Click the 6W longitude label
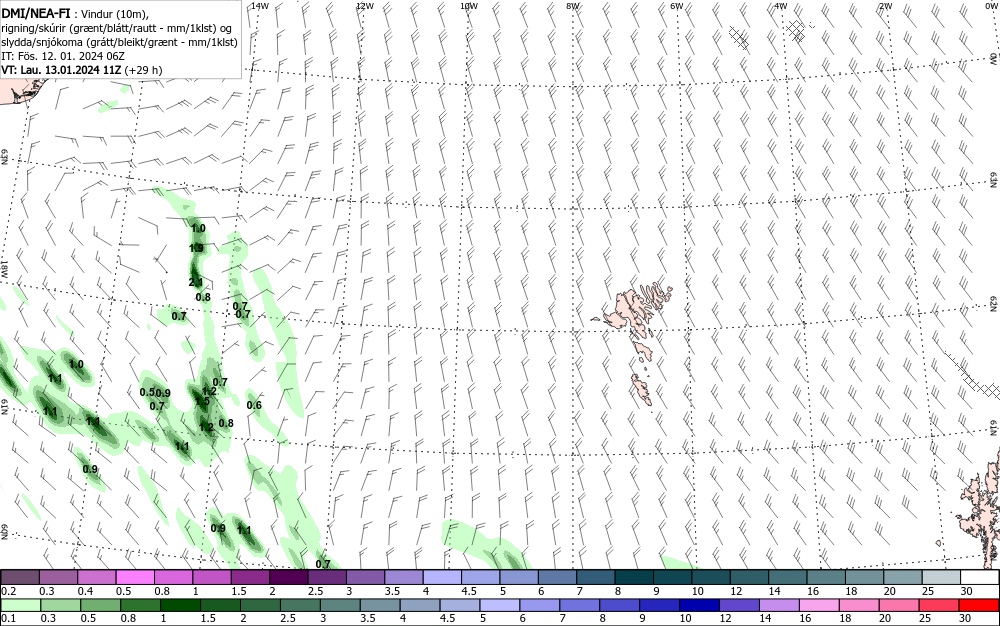 pos(677,6)
